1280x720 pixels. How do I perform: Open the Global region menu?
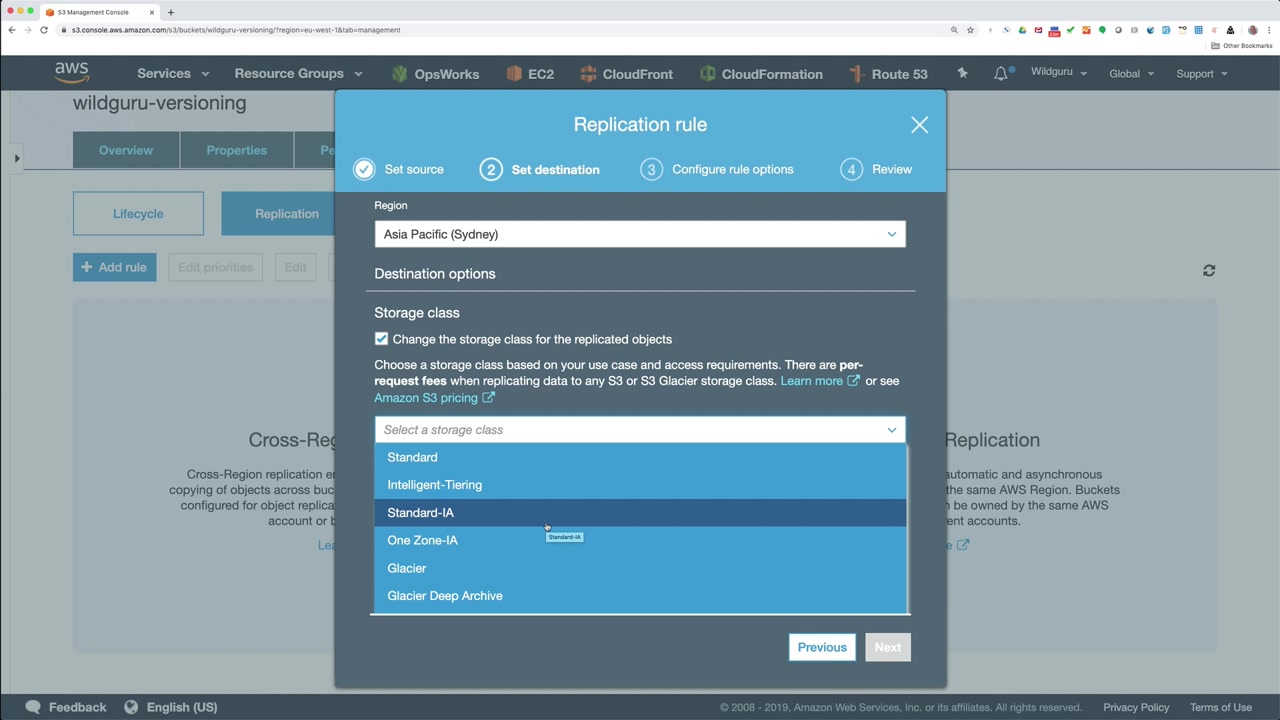point(1131,73)
